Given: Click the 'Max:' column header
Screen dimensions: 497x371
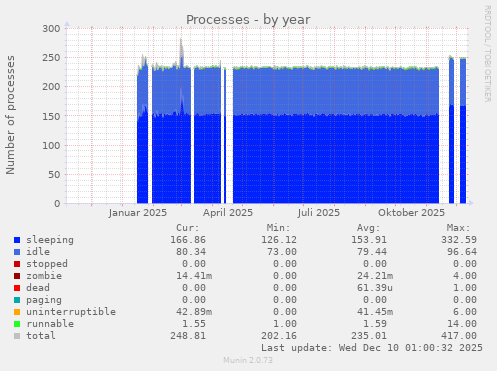Looking at the screenshot, I should point(458,228).
